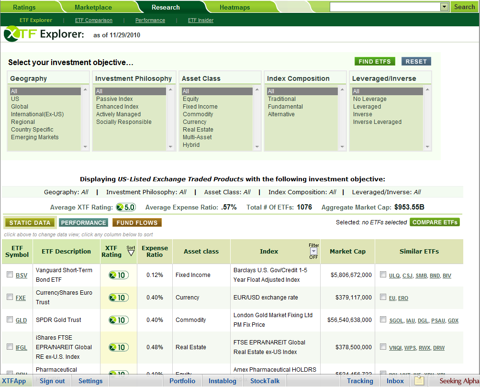Image resolution: width=480 pixels, height=387 pixels.
Task: Click Index Composition list down arrow
Action: [342, 146]
